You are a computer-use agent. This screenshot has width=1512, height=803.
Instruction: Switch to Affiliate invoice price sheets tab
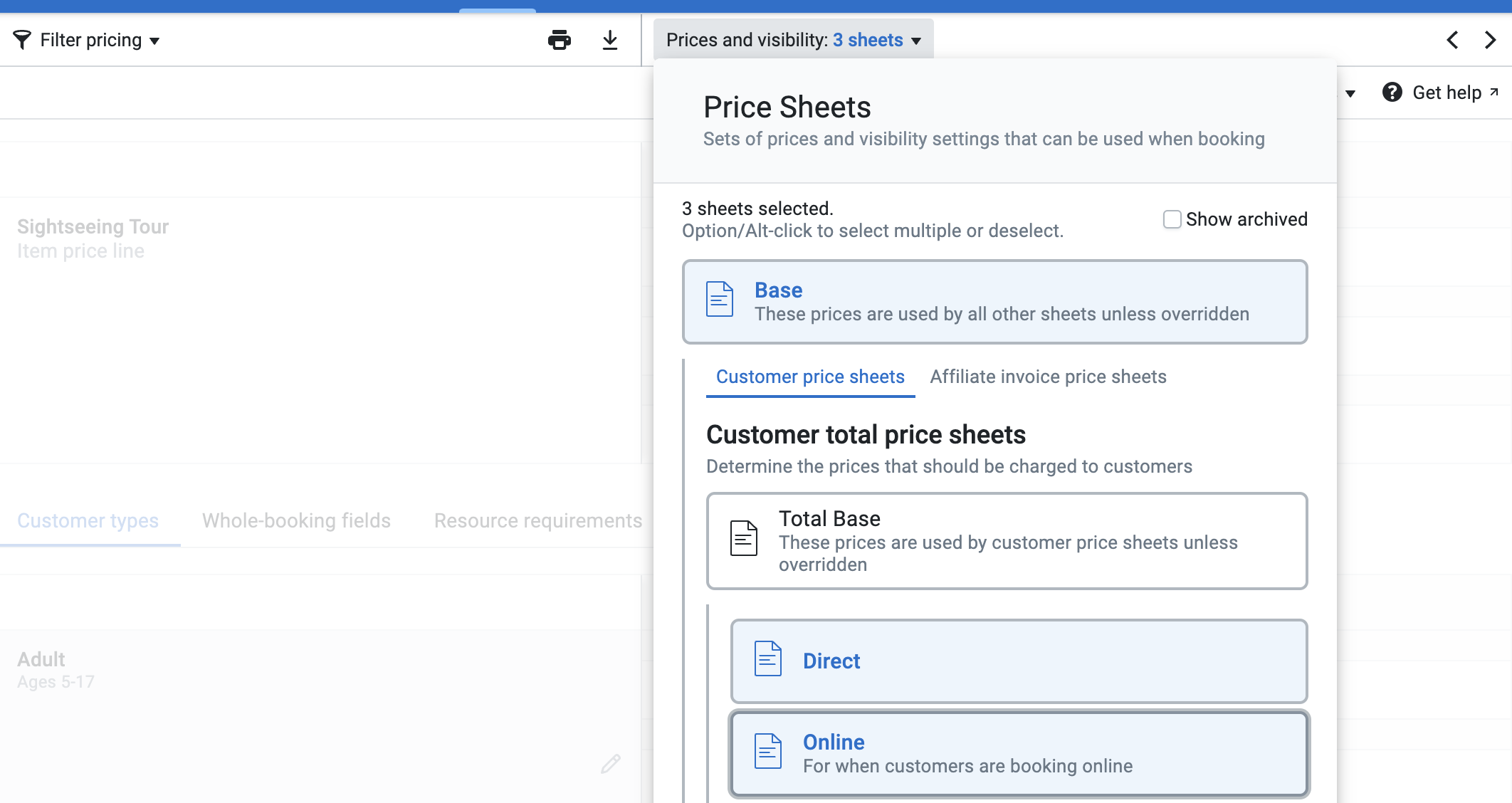(1048, 377)
